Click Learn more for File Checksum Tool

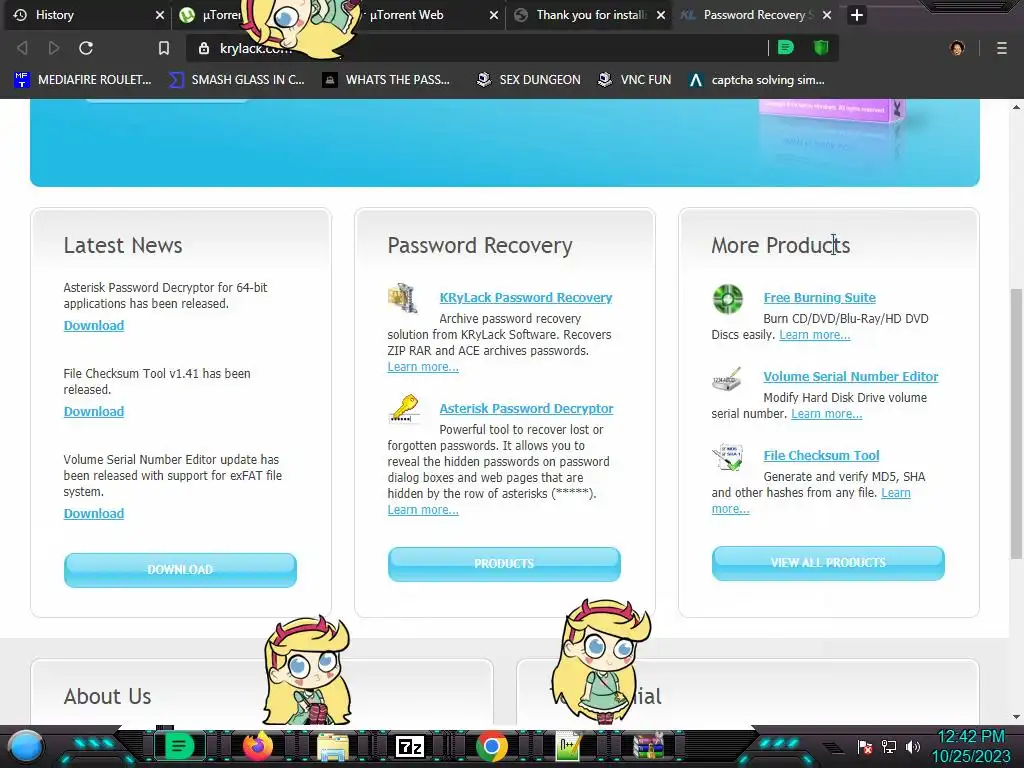(x=895, y=493)
